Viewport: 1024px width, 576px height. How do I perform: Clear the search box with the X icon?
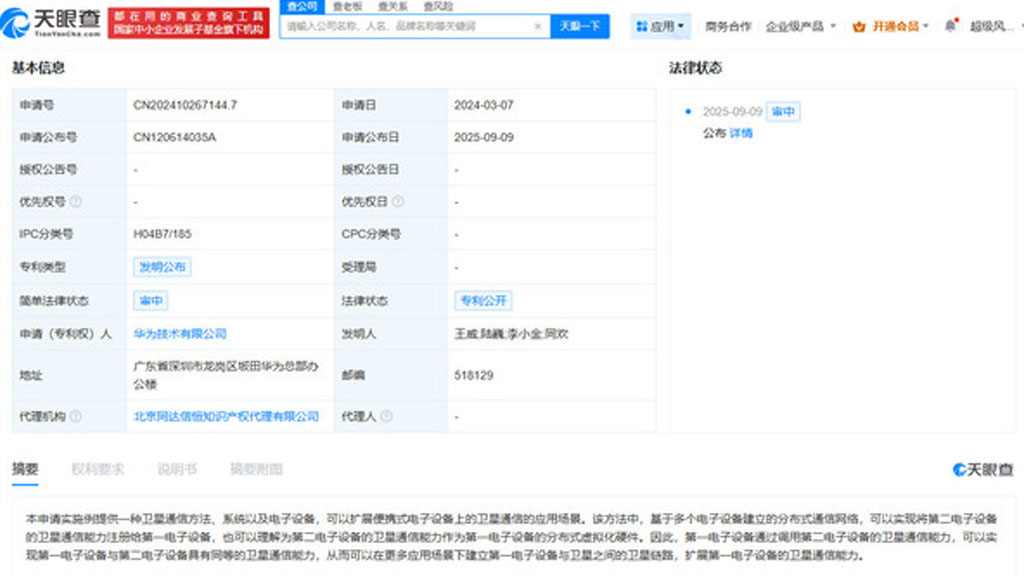coord(537,26)
